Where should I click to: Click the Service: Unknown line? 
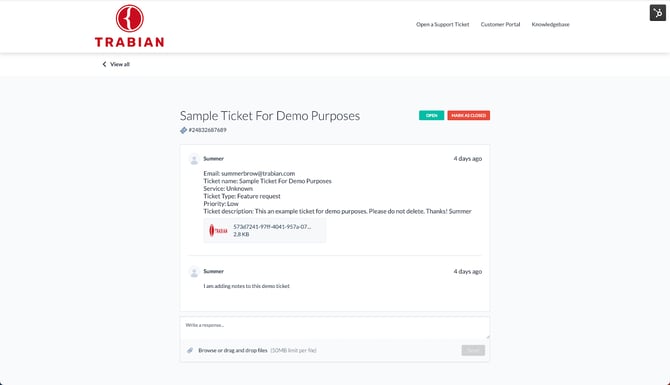click(x=228, y=188)
